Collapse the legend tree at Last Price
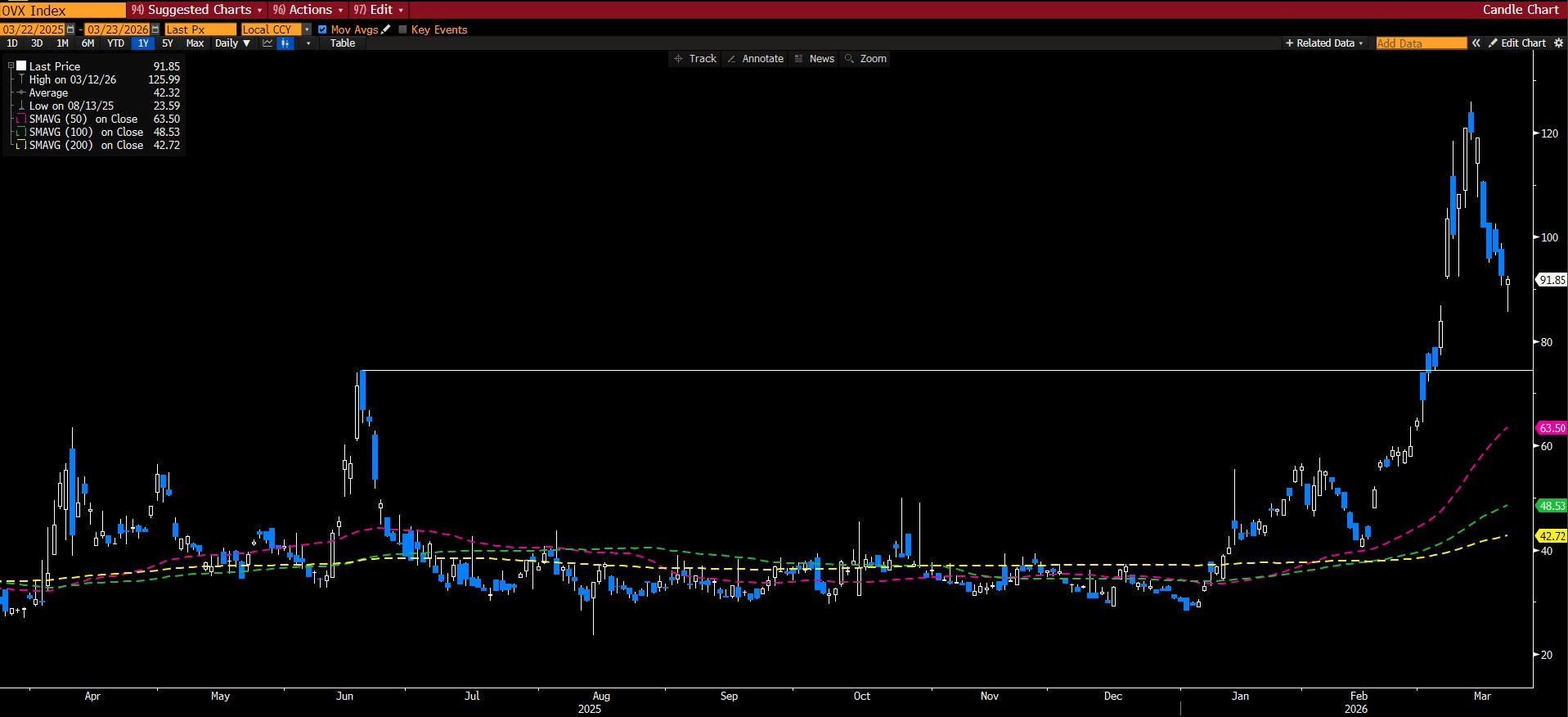 pyautogui.click(x=11, y=66)
